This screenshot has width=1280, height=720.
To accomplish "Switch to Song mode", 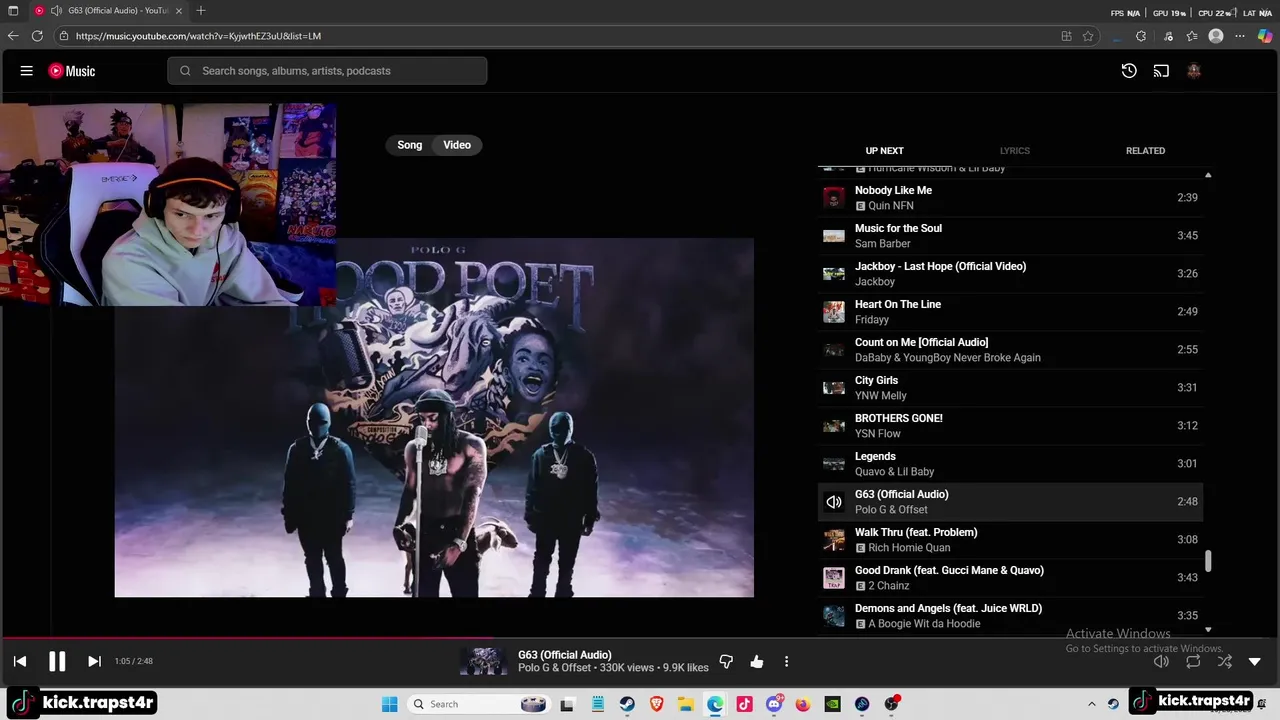I will coord(410,145).
